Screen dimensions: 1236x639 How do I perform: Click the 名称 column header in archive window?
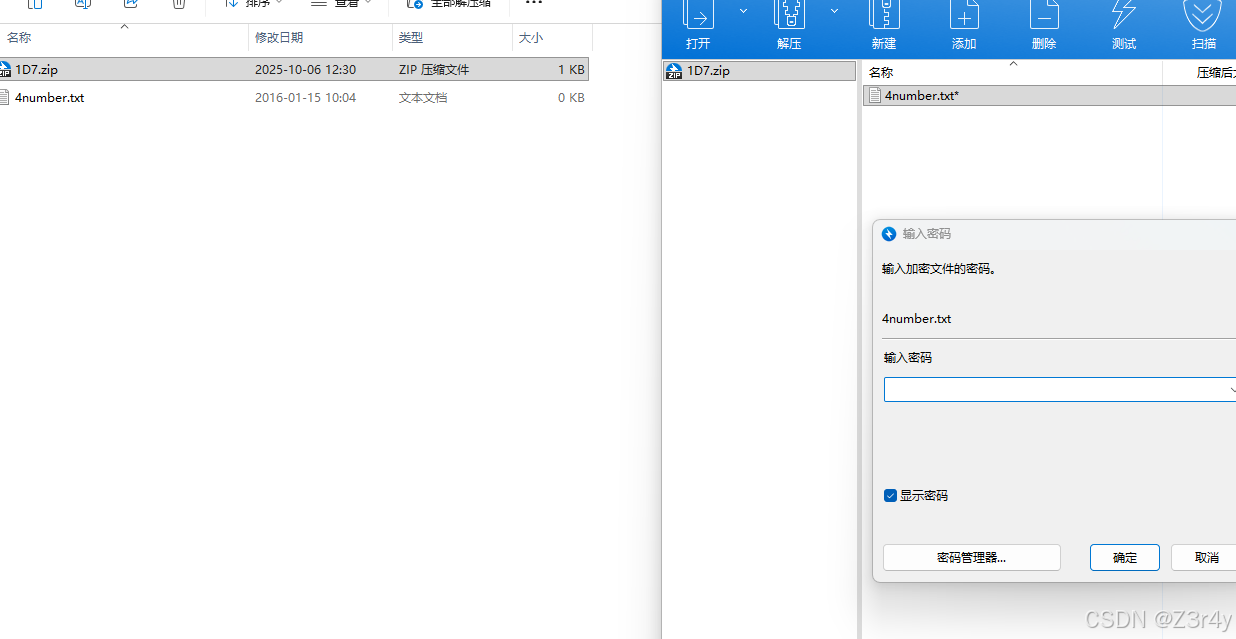point(881,72)
